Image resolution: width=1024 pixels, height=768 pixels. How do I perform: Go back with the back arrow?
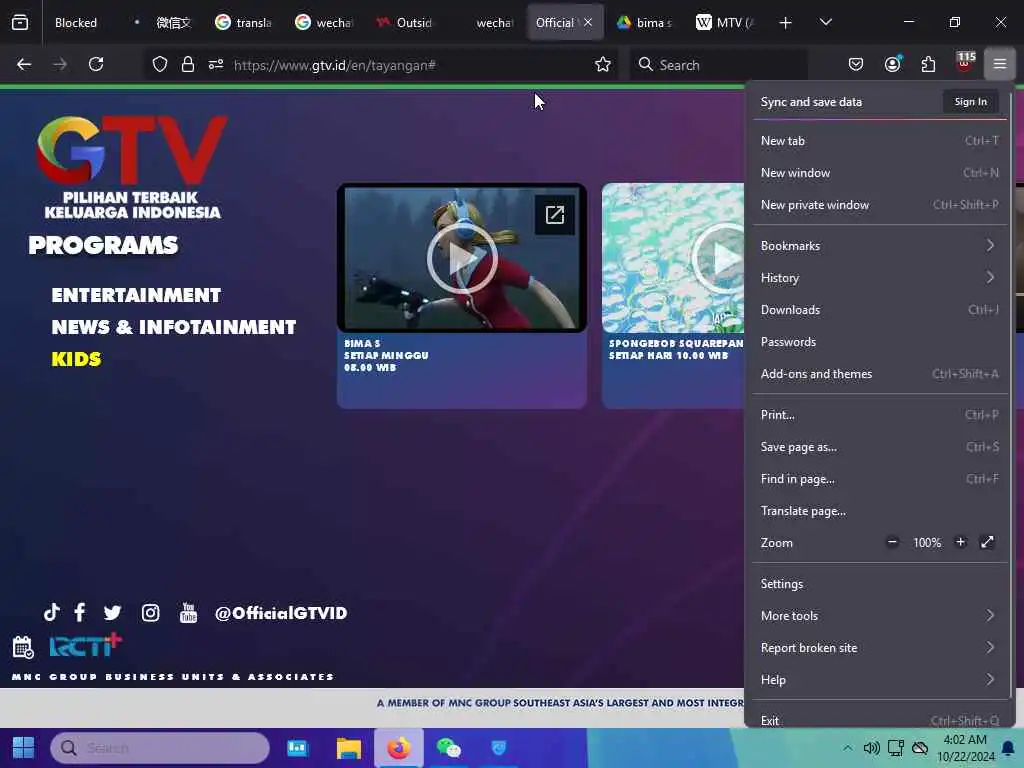point(24,64)
